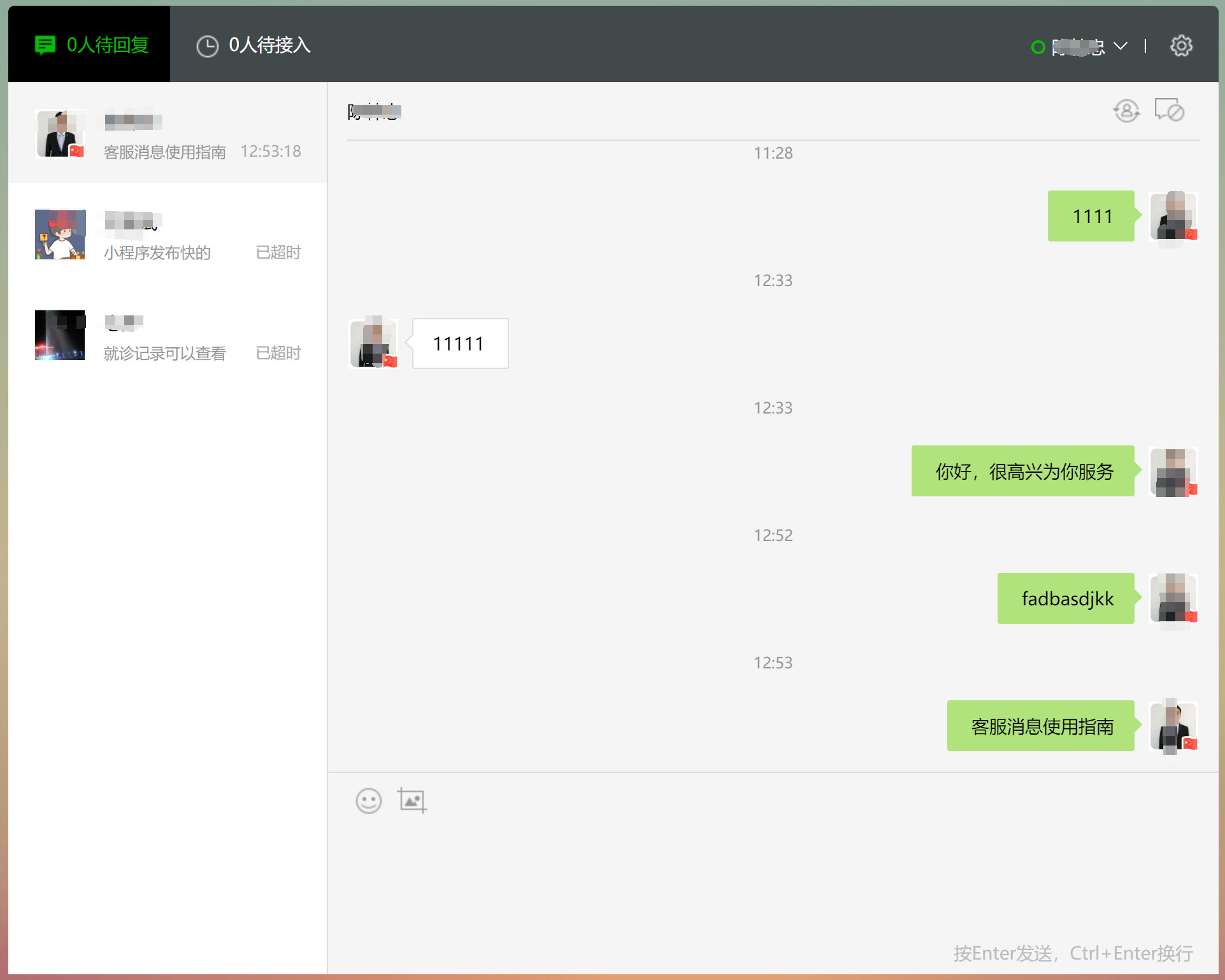Open settings gear icon

pos(1181,46)
